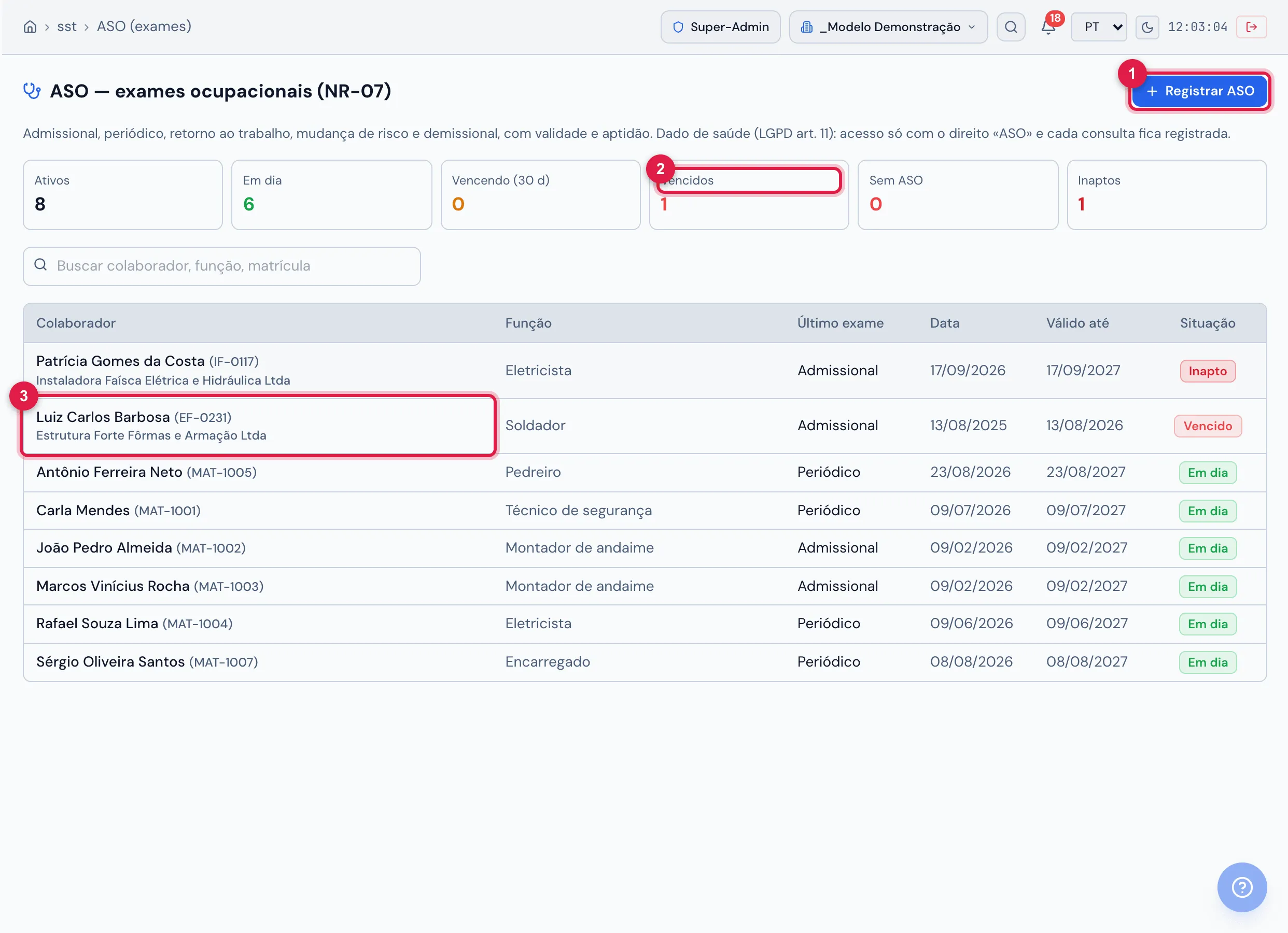The image size is (1288, 933).
Task: Open Luiz Carlos Barbosa row
Action: click(x=645, y=426)
